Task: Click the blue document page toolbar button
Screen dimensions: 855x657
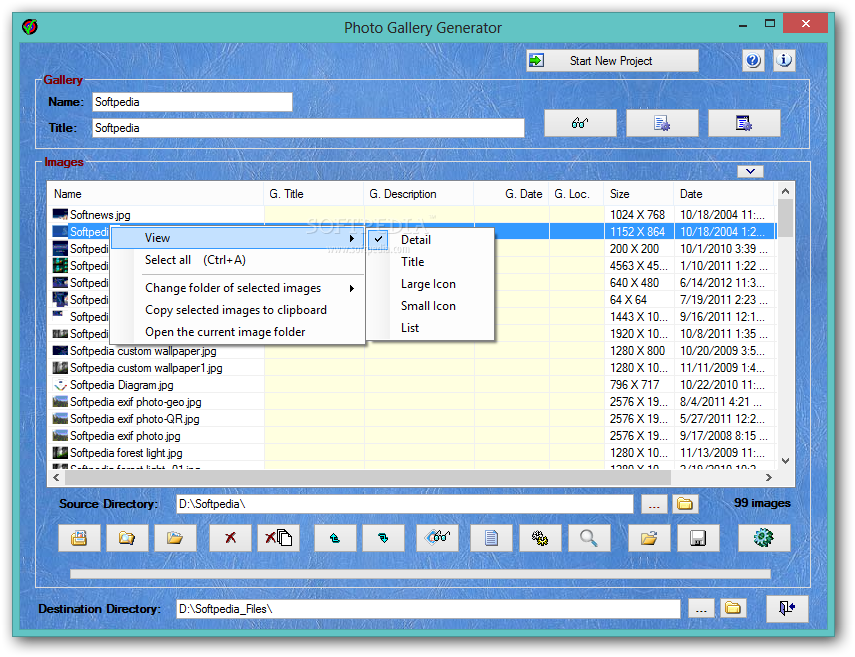Action: pyautogui.click(x=491, y=538)
